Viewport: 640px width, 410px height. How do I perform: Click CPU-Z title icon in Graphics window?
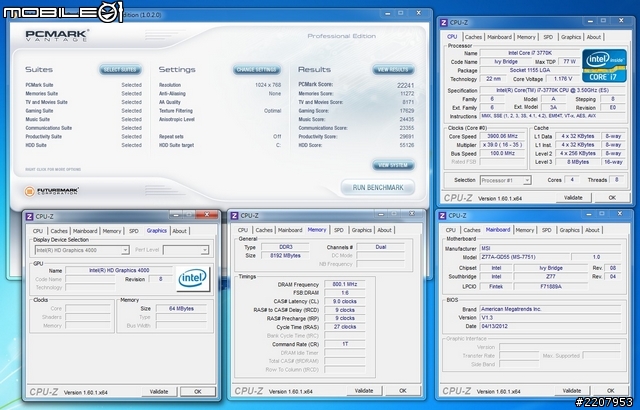(29, 217)
